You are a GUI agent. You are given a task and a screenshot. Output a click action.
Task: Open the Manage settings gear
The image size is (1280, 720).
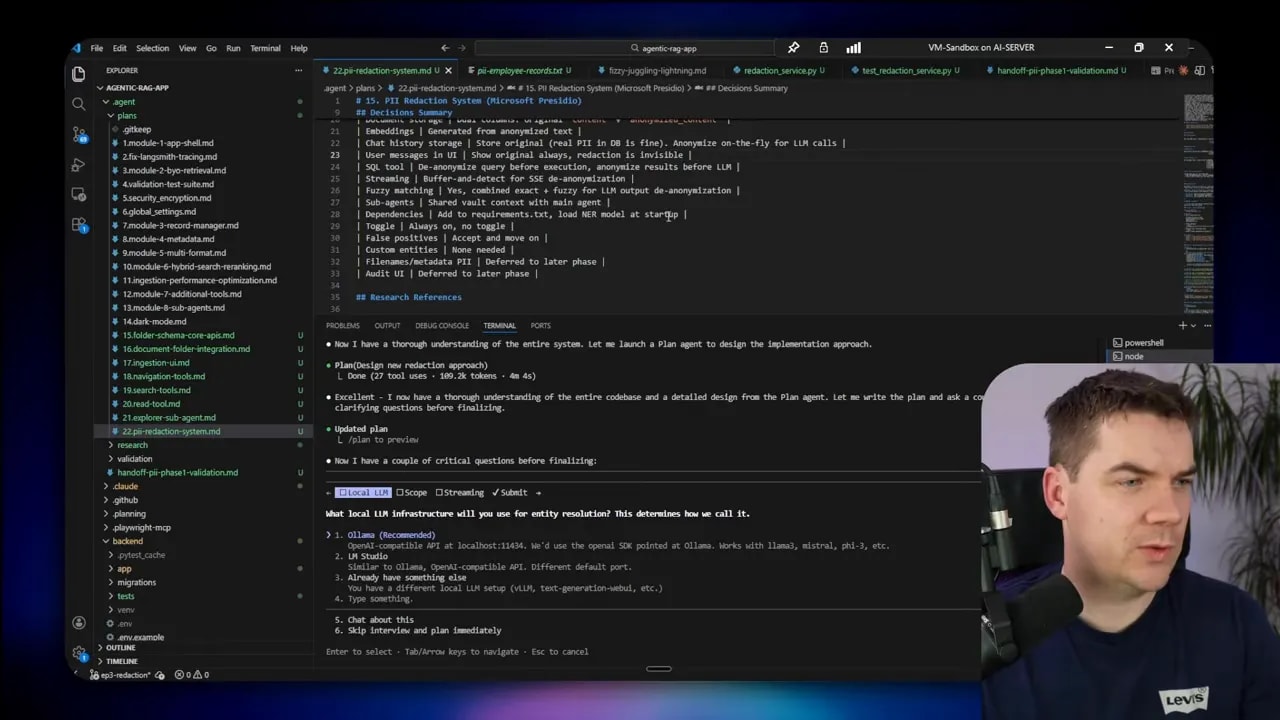[x=79, y=653]
